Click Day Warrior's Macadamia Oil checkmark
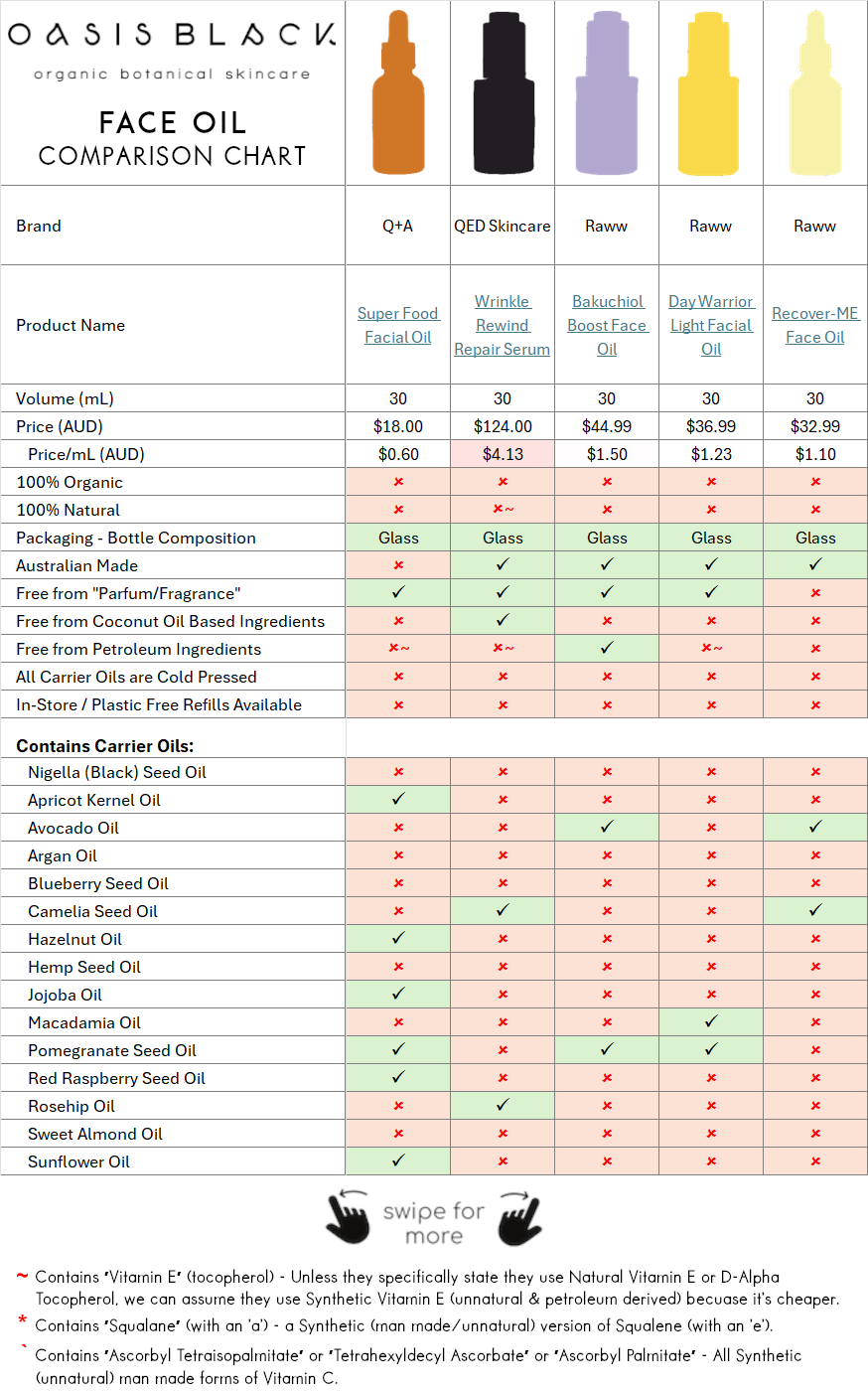Viewport: 868px width, 1391px height. [711, 1021]
